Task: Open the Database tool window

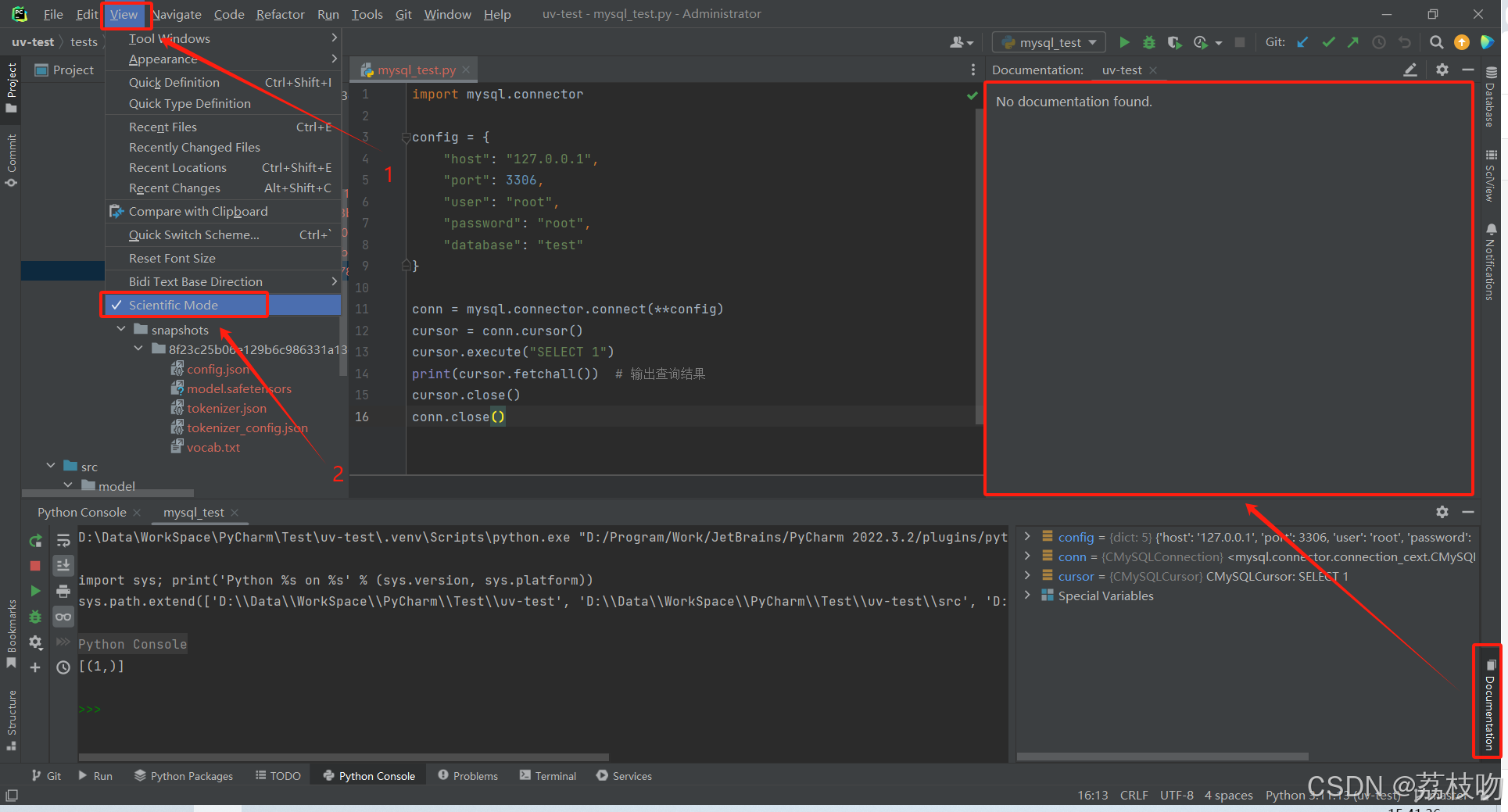Action: (1491, 97)
